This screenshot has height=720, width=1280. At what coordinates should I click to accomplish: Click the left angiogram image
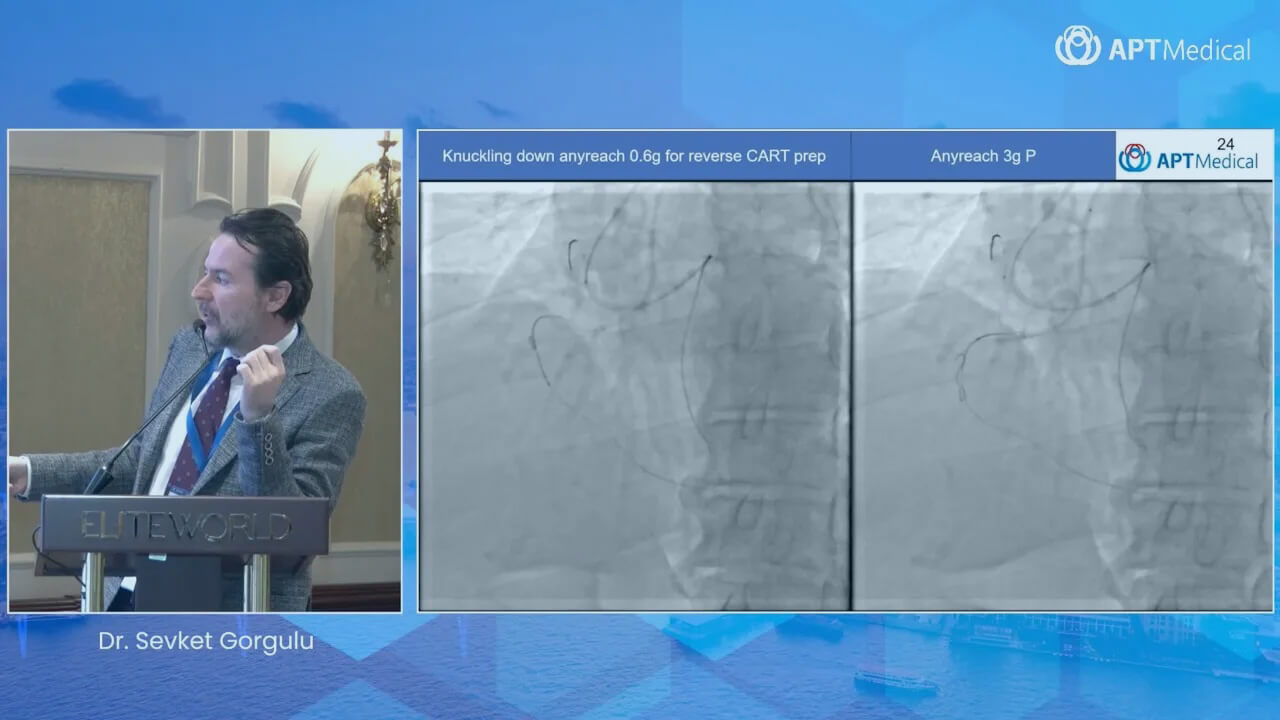[635, 396]
